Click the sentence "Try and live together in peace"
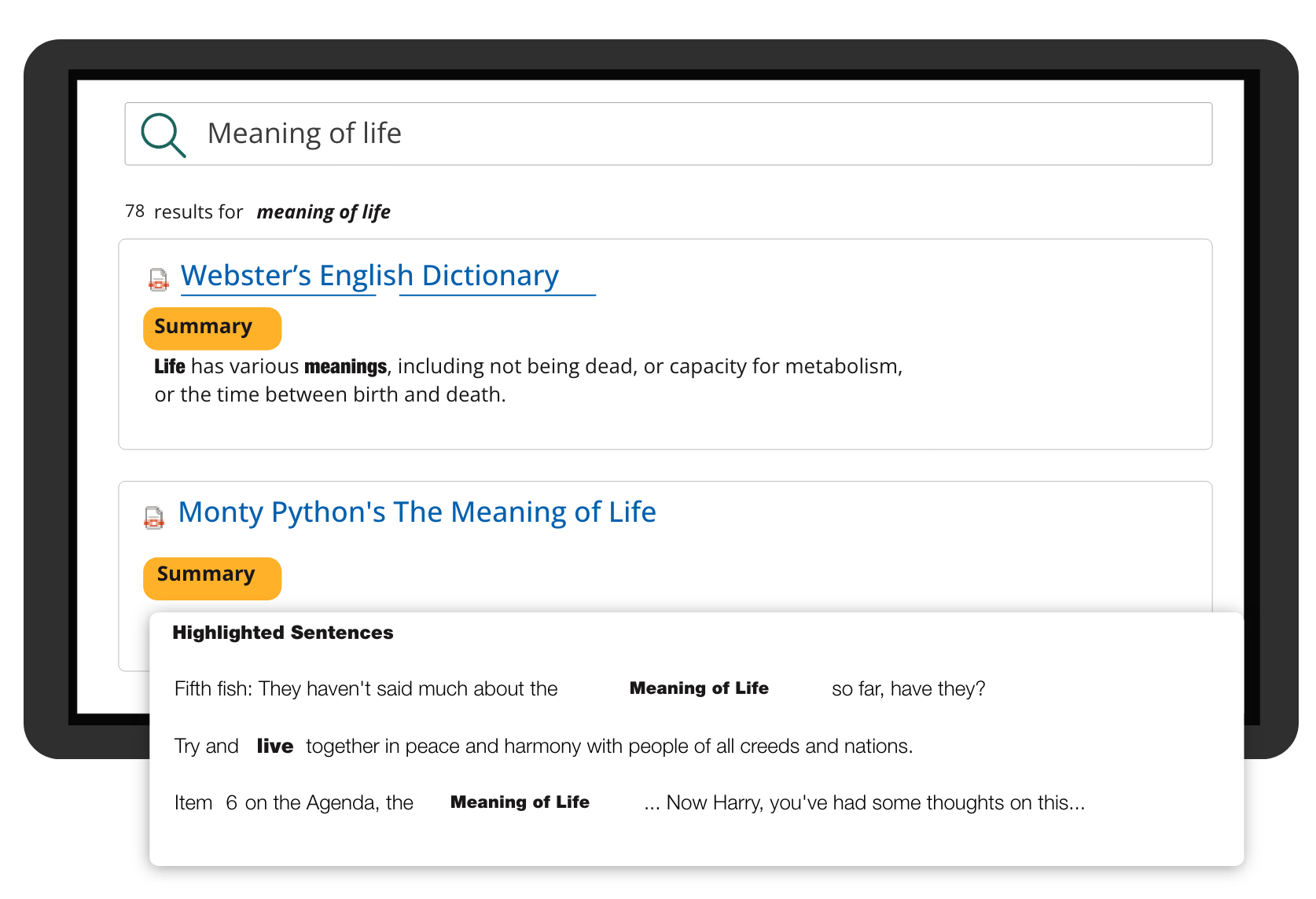Screen dimensions: 1316x899 [x=543, y=746]
